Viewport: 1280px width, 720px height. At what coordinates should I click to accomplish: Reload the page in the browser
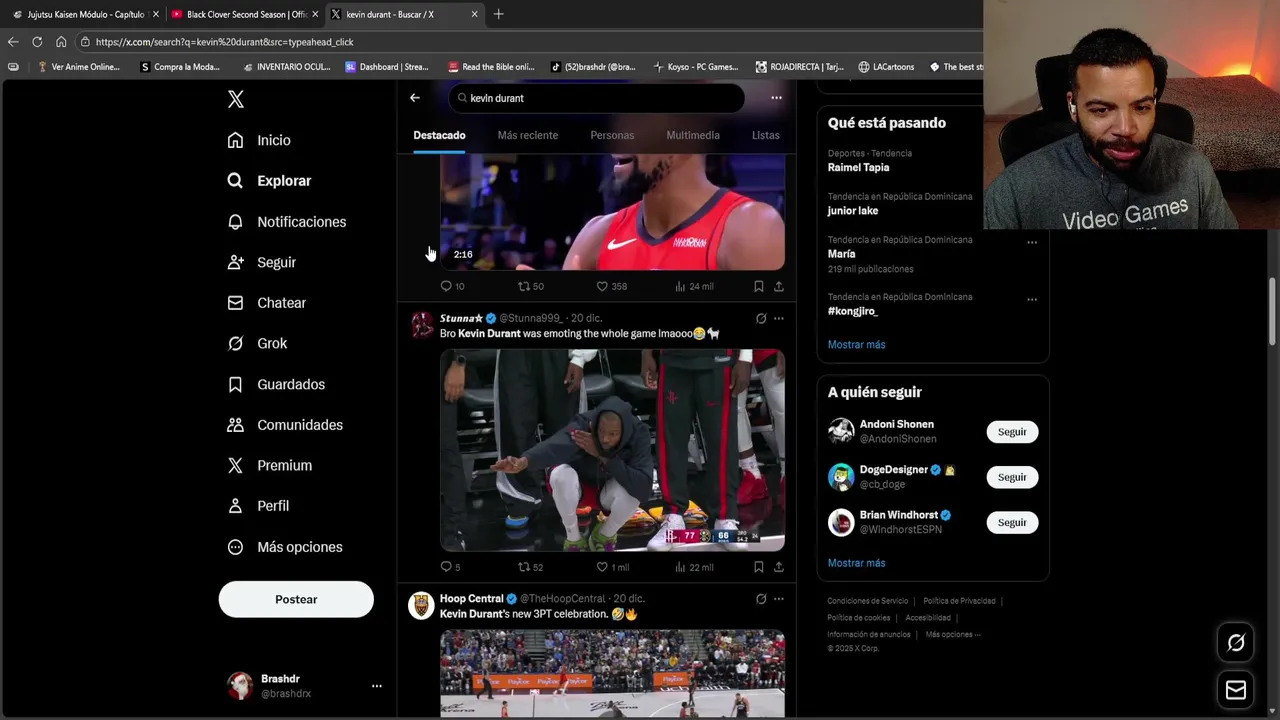[x=37, y=42]
